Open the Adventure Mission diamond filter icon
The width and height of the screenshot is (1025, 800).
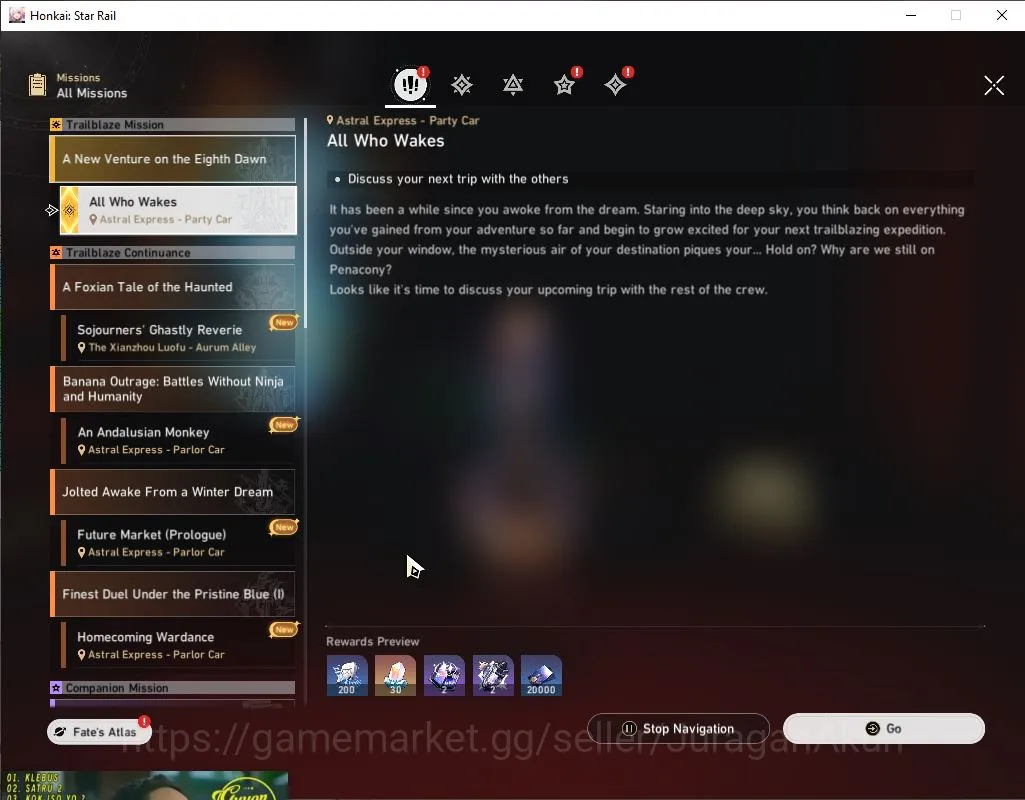616,84
